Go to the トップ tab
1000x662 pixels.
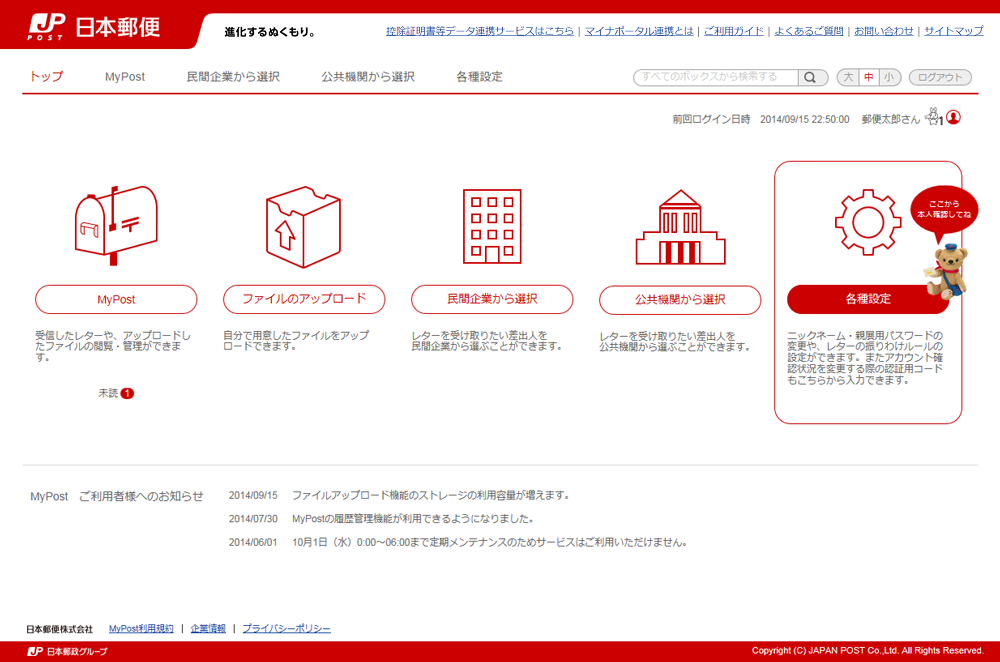point(47,77)
